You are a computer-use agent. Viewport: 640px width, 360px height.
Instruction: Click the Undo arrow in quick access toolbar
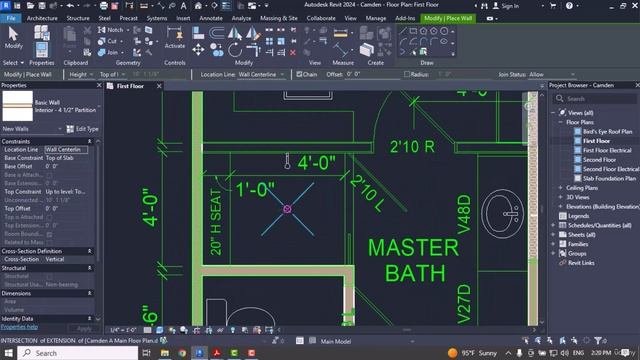point(70,6)
